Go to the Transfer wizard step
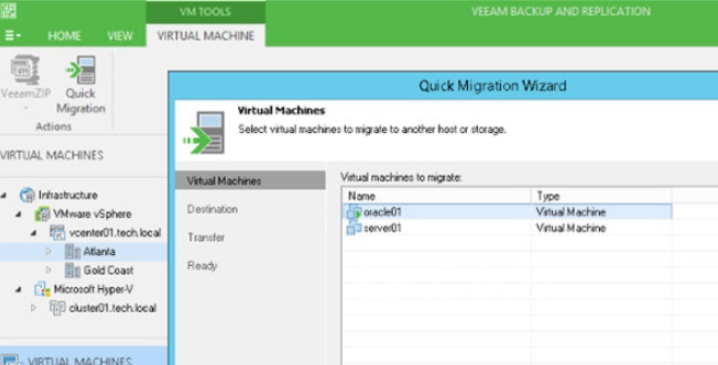 coord(206,237)
